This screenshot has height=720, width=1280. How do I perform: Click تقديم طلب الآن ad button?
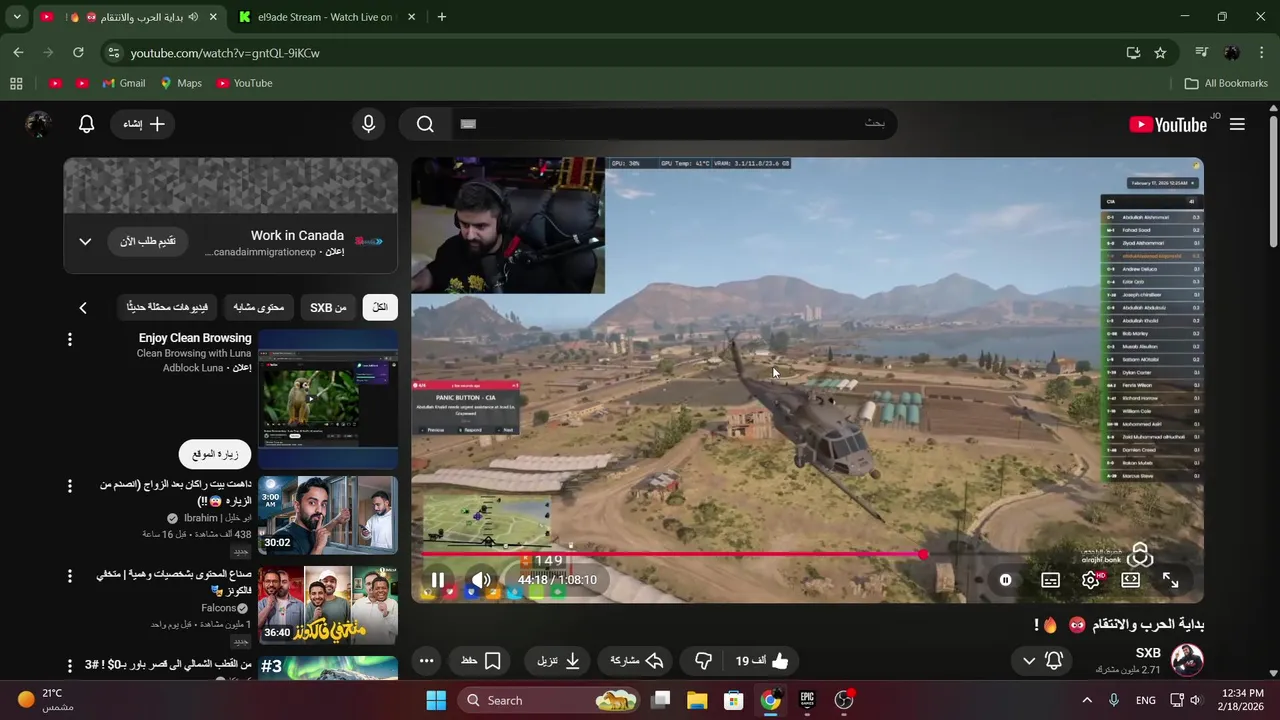[x=148, y=241]
